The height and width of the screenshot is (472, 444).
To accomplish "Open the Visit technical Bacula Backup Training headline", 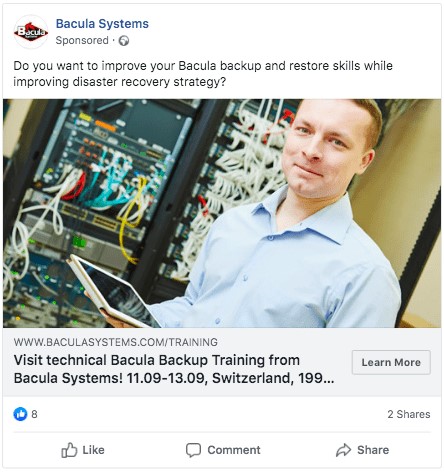I will point(174,369).
